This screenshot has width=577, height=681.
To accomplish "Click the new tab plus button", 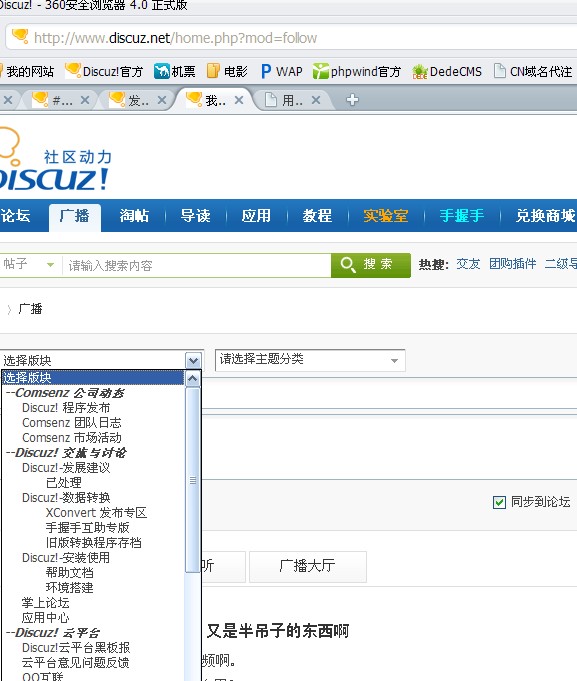I will click(x=352, y=100).
